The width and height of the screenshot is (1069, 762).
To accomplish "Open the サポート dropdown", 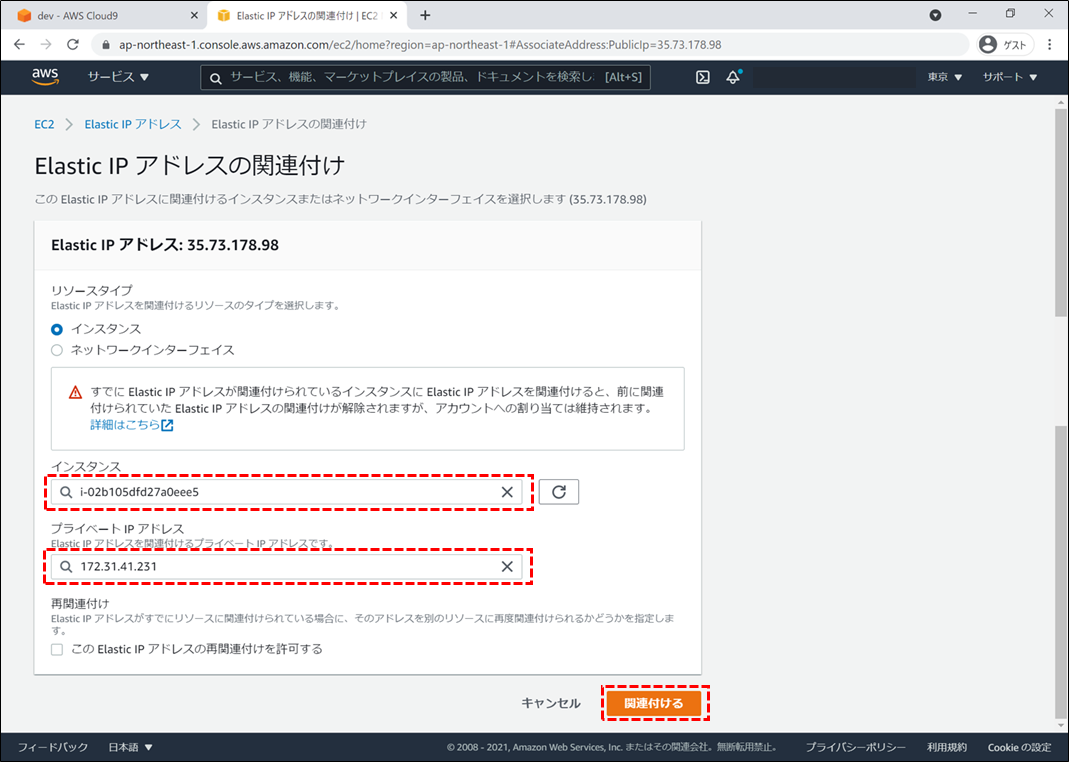I will (1008, 76).
